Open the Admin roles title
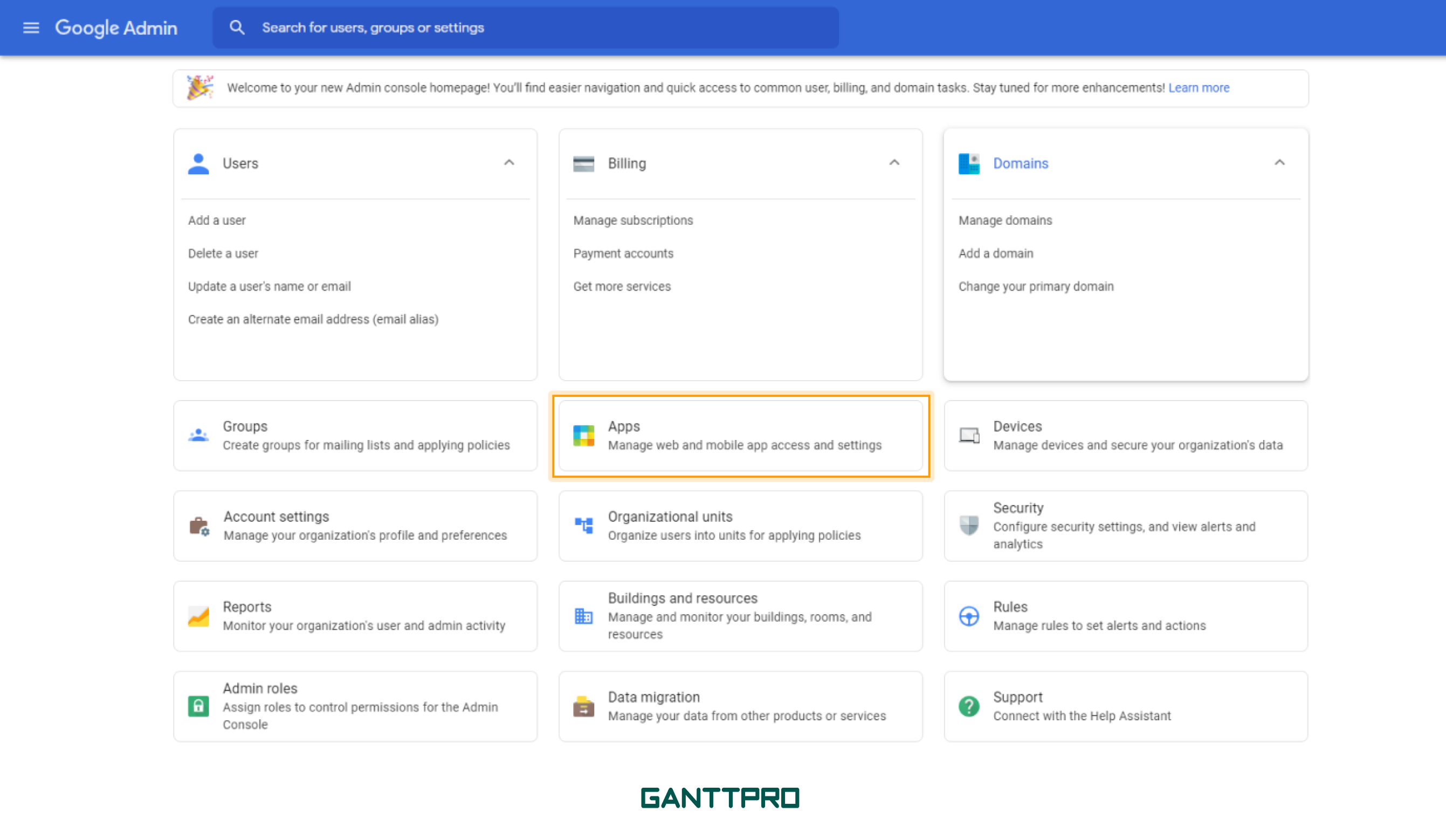The width and height of the screenshot is (1446, 840). pyautogui.click(x=260, y=688)
